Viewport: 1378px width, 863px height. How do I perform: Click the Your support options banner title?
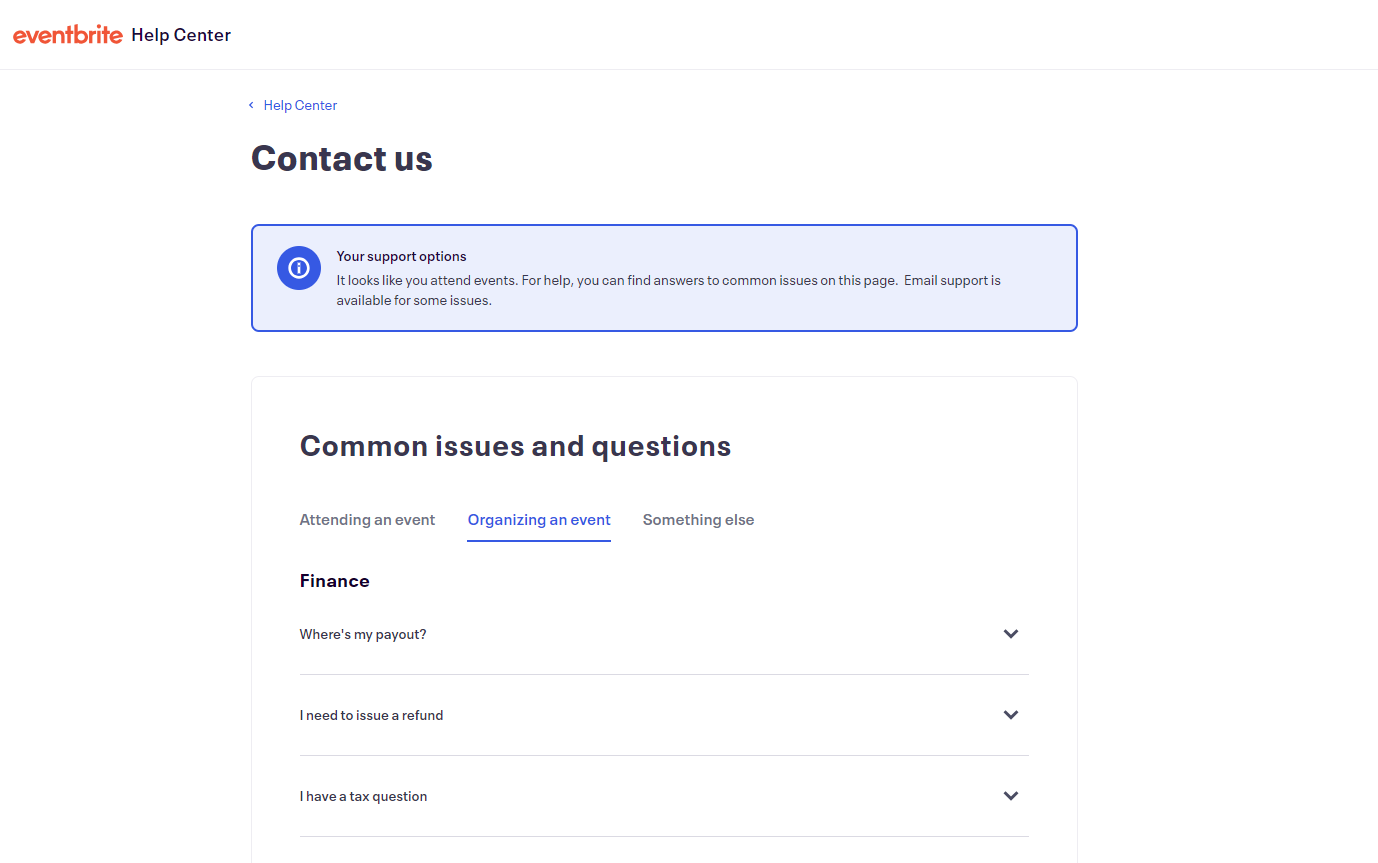click(401, 256)
